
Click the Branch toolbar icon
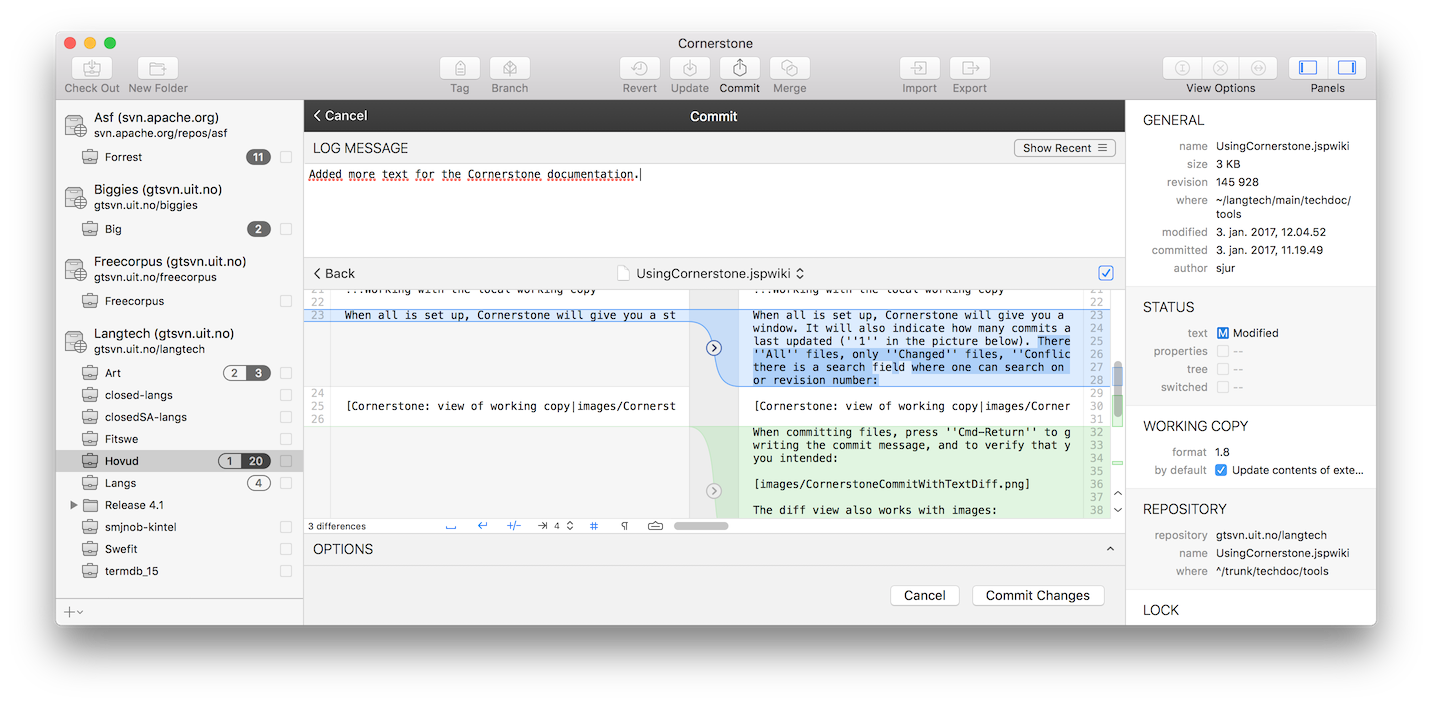[x=510, y=68]
